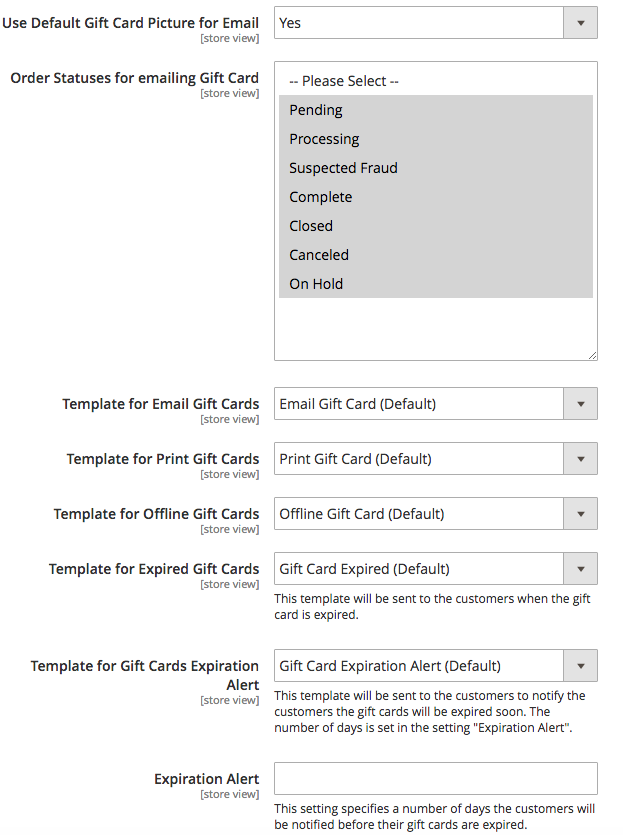
Task: Click 'Template for Email Gift Cards' label
Action: [x=161, y=404]
